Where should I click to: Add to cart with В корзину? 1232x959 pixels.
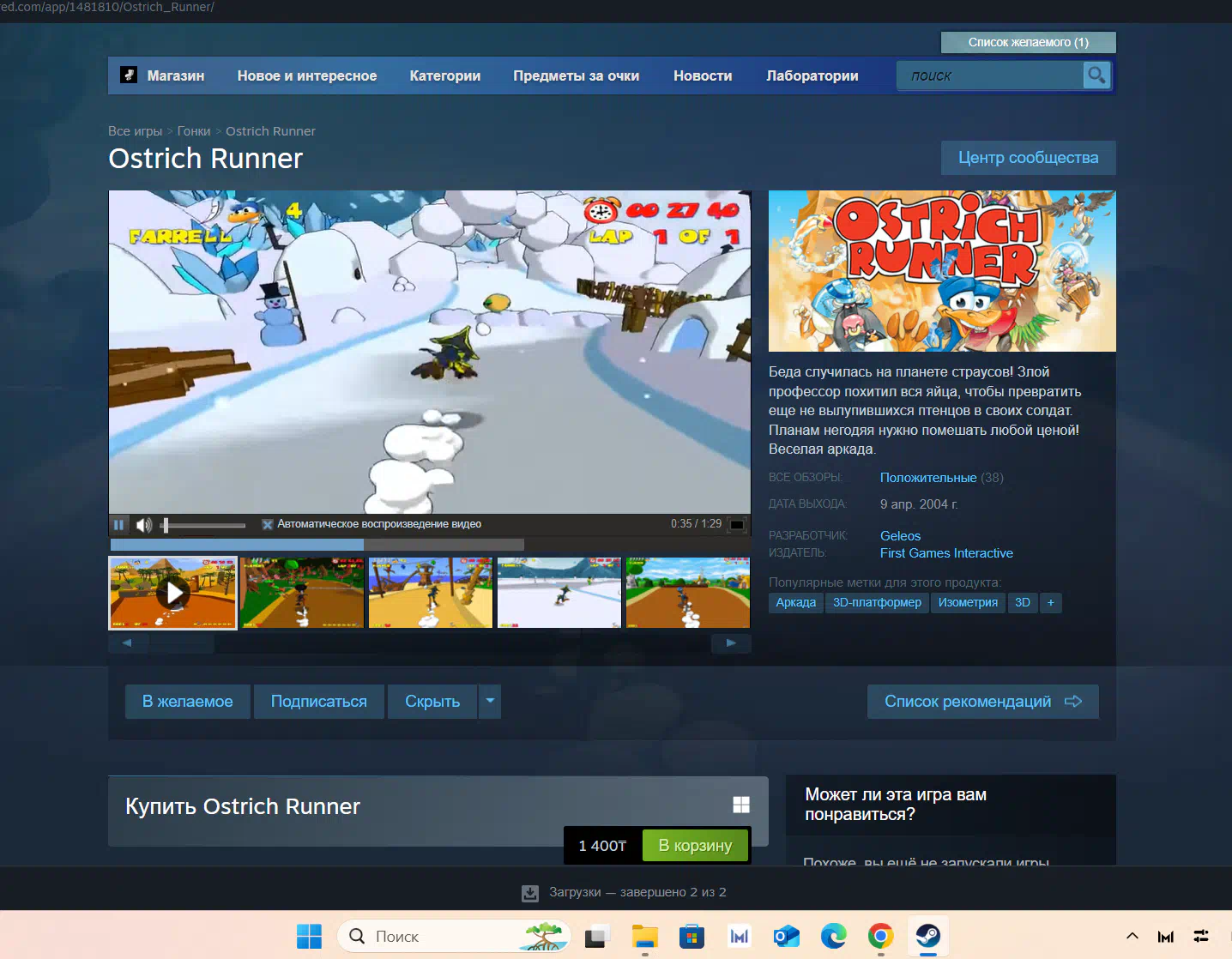[696, 846]
